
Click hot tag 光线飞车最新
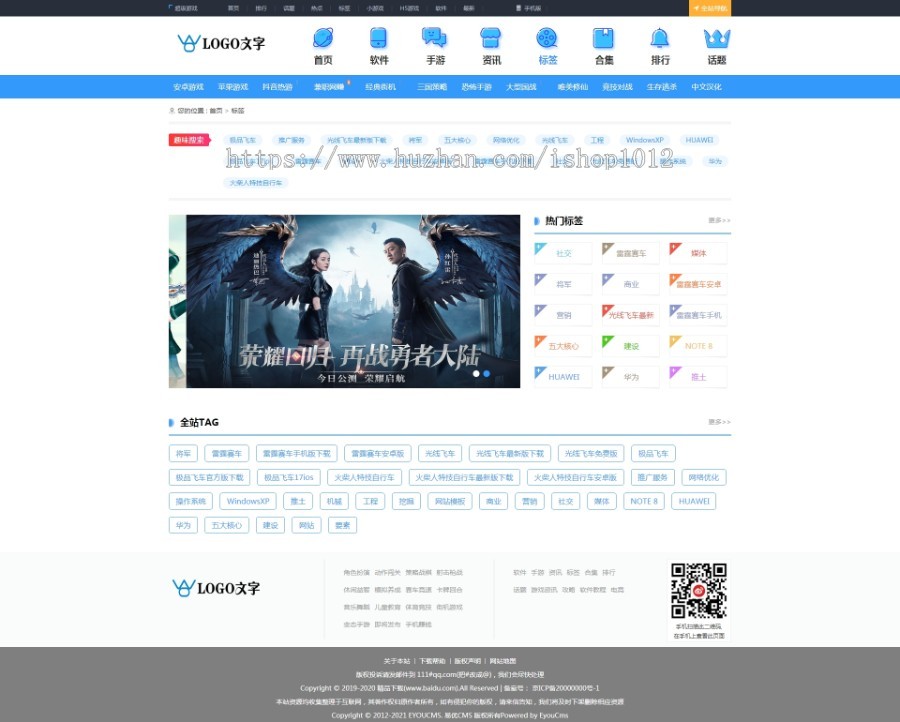tap(631, 315)
